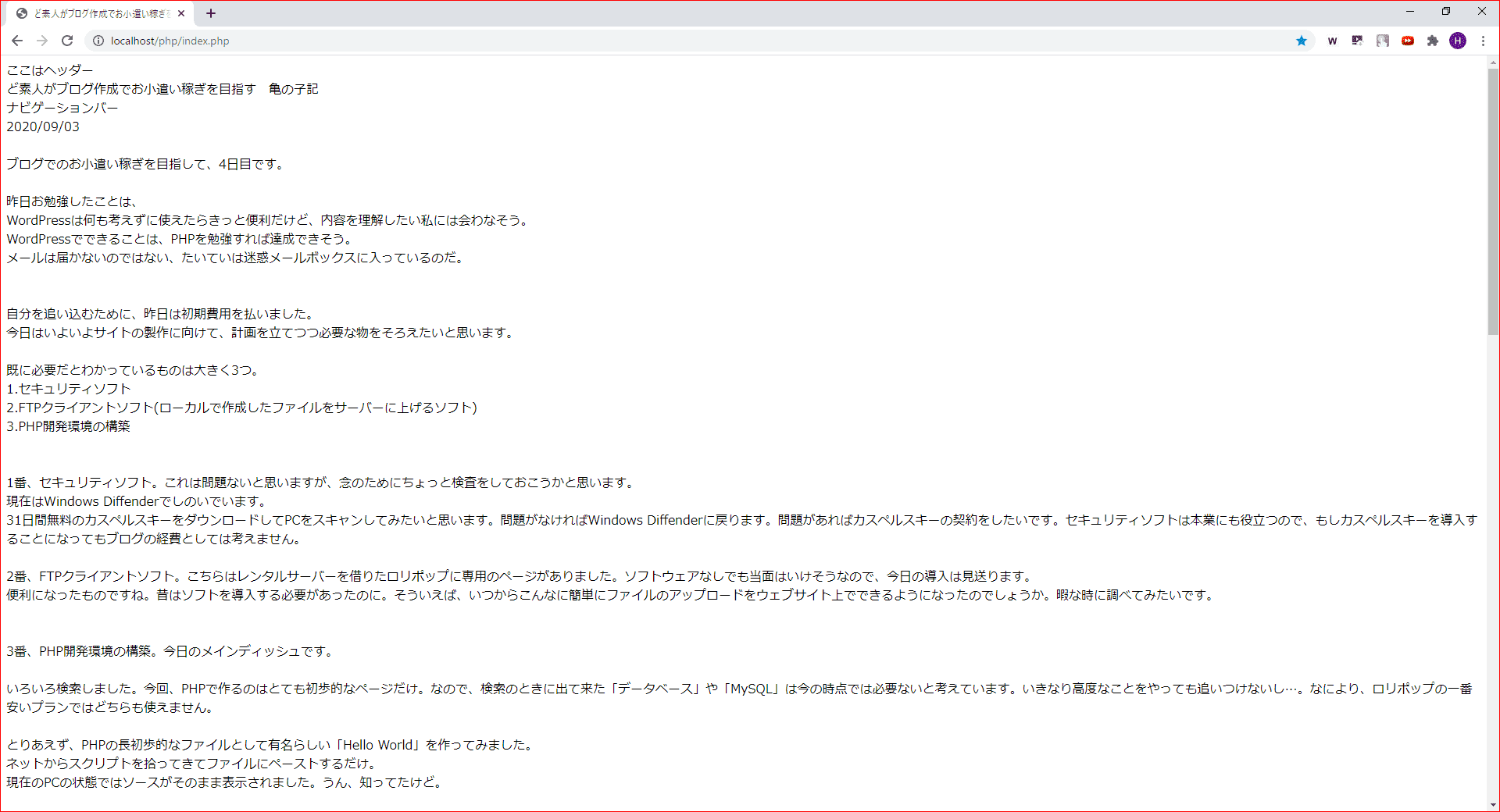The height and width of the screenshot is (812, 1500).
Task: Open the gray photo extension icon menu
Action: tap(1383, 41)
